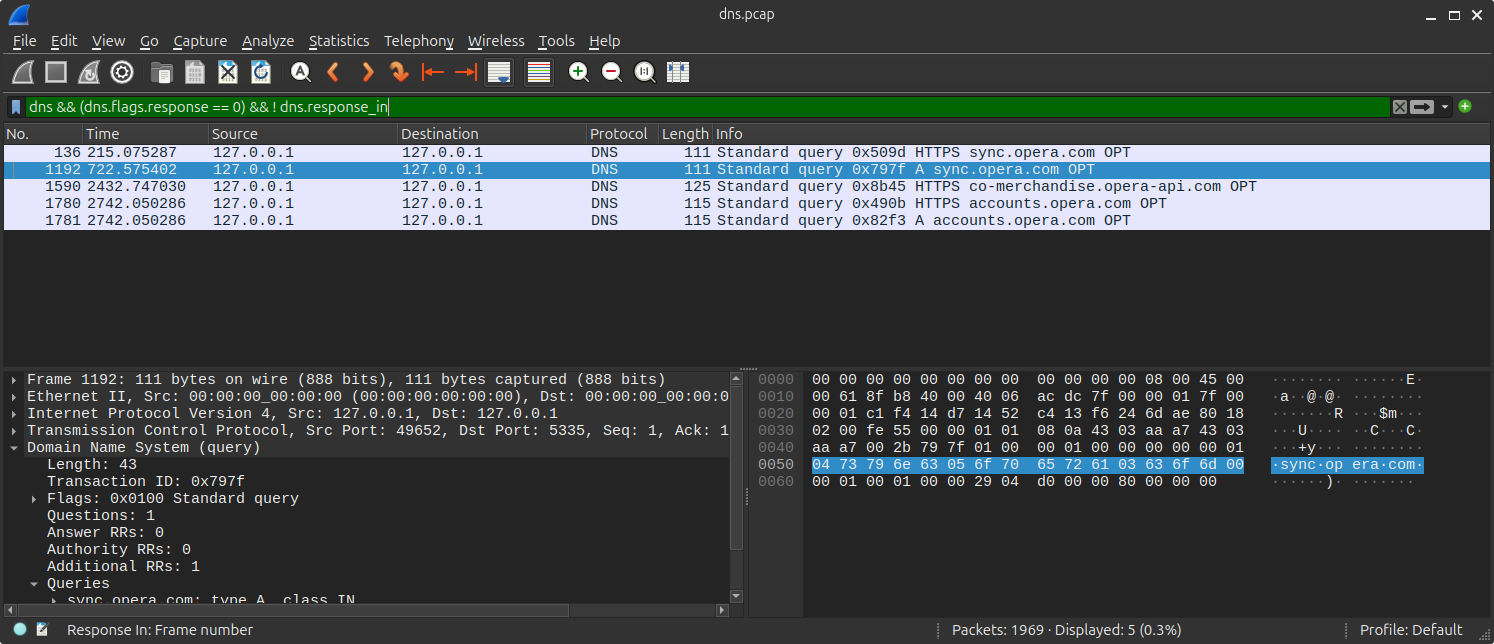
Task: Go to specified packet curved arrow
Action: (x=400, y=72)
